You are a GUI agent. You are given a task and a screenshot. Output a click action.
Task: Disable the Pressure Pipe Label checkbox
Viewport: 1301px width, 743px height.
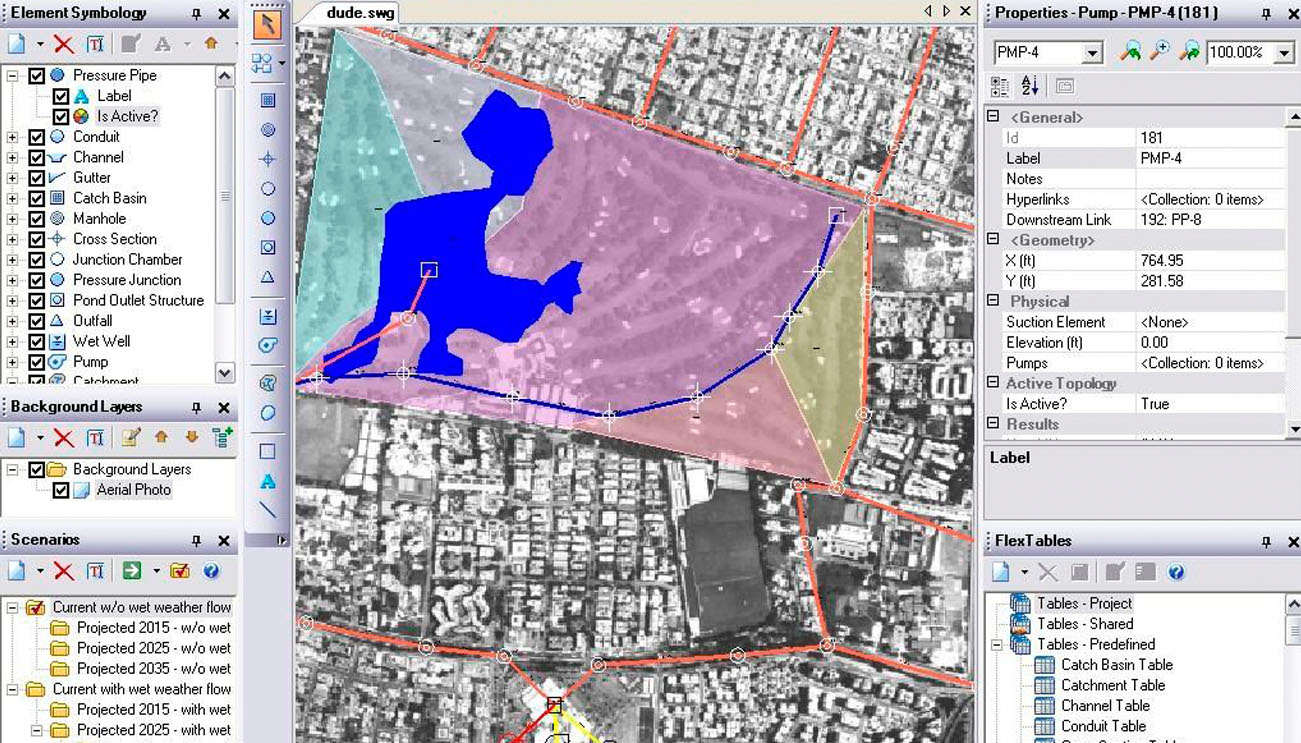tap(61, 96)
